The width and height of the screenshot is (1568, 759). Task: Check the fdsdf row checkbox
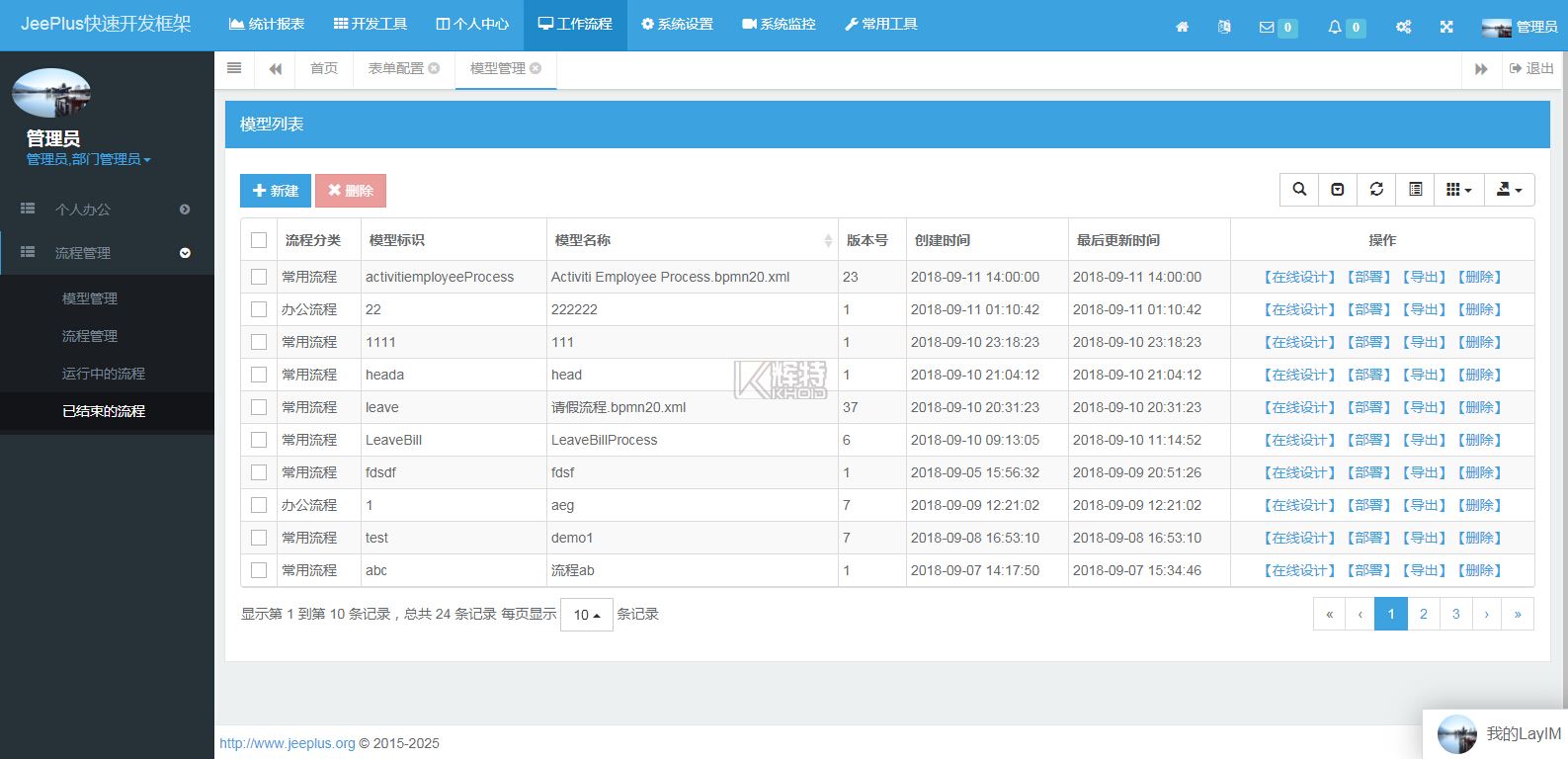(259, 472)
